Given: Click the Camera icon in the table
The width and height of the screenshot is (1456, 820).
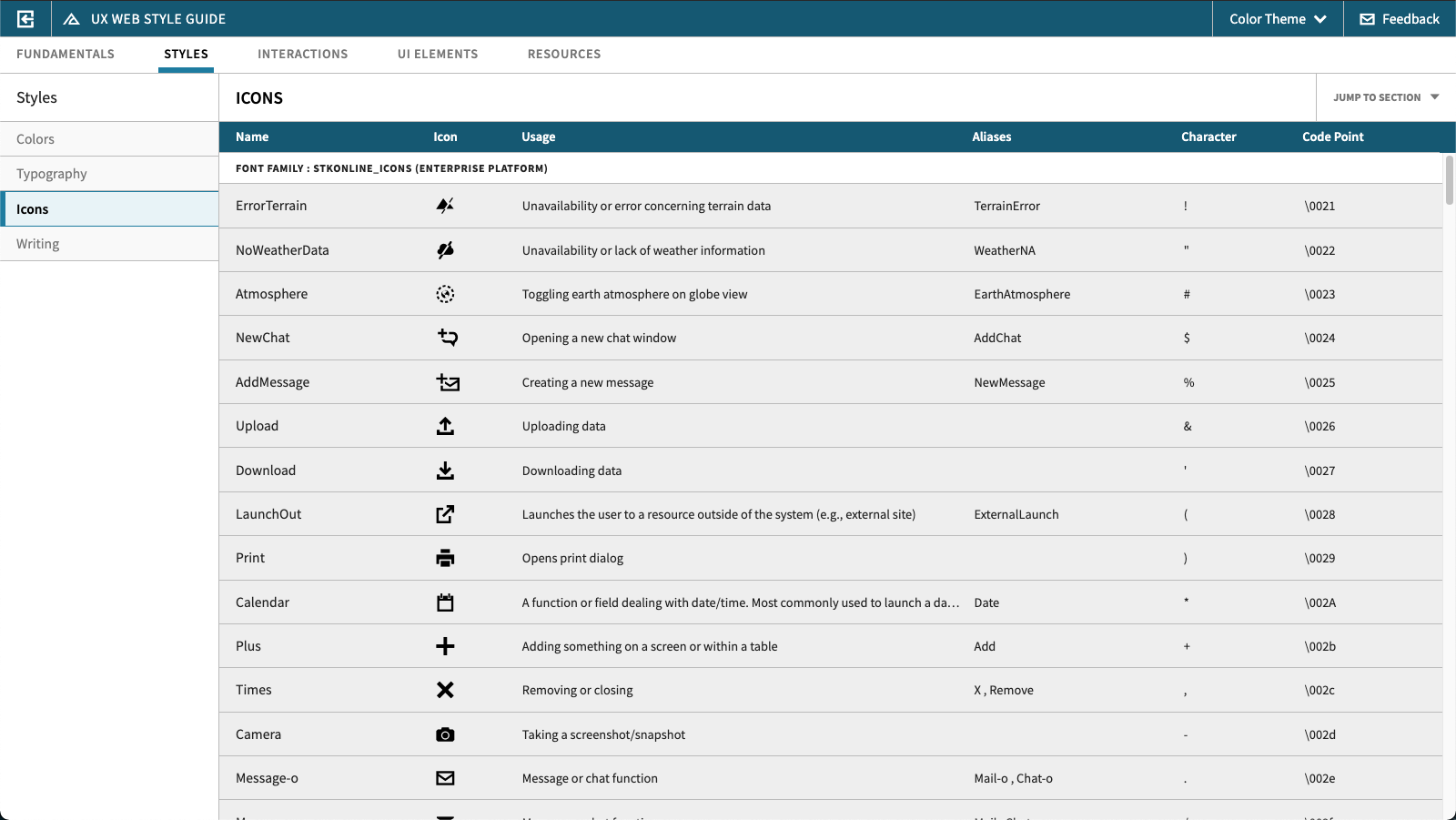Looking at the screenshot, I should point(445,734).
